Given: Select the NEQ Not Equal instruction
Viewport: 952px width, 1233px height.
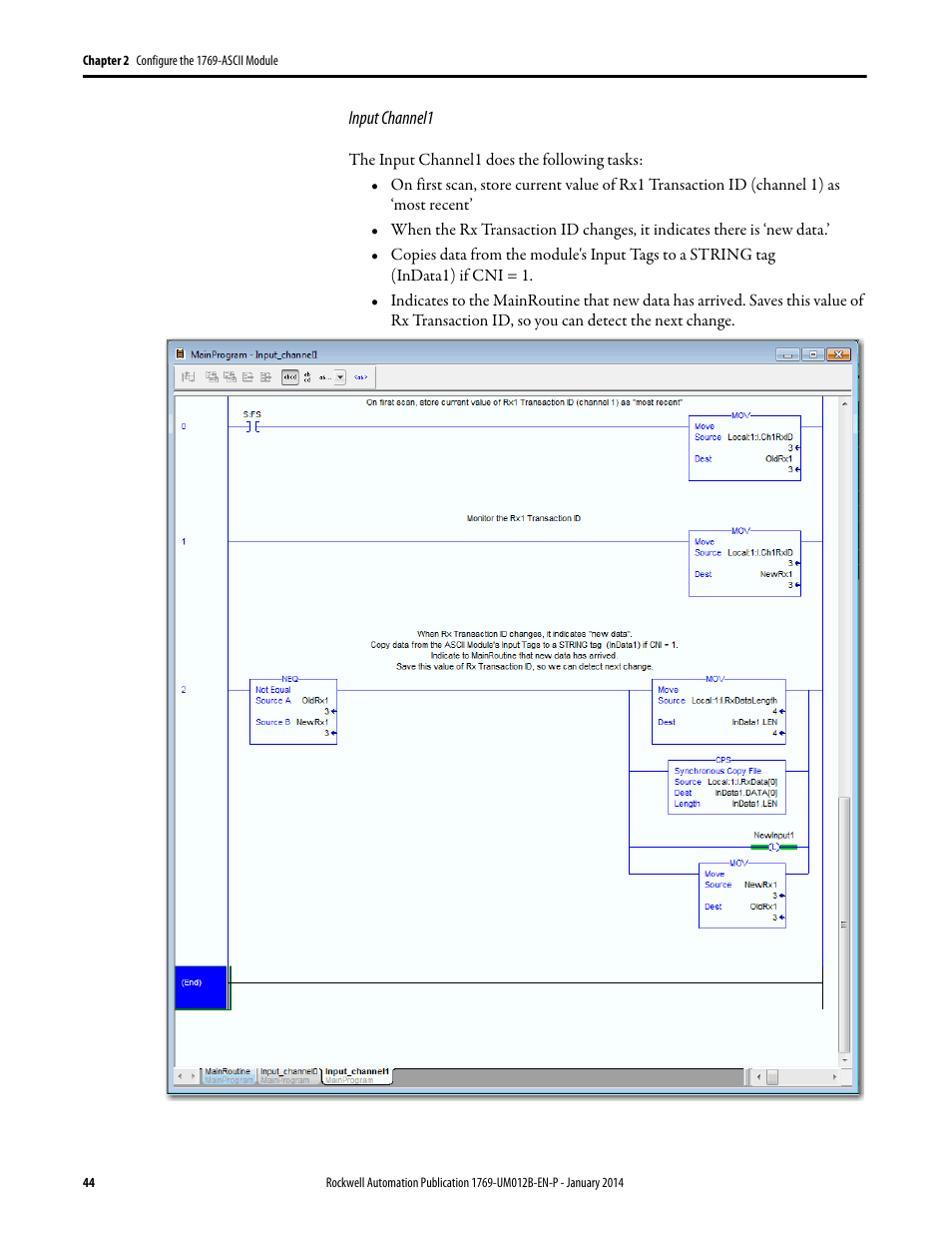Looking at the screenshot, I should pyautogui.click(x=293, y=711).
